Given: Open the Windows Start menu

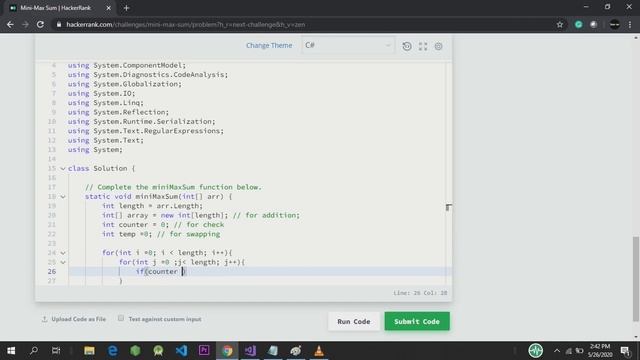Looking at the screenshot, I should click(11, 351).
